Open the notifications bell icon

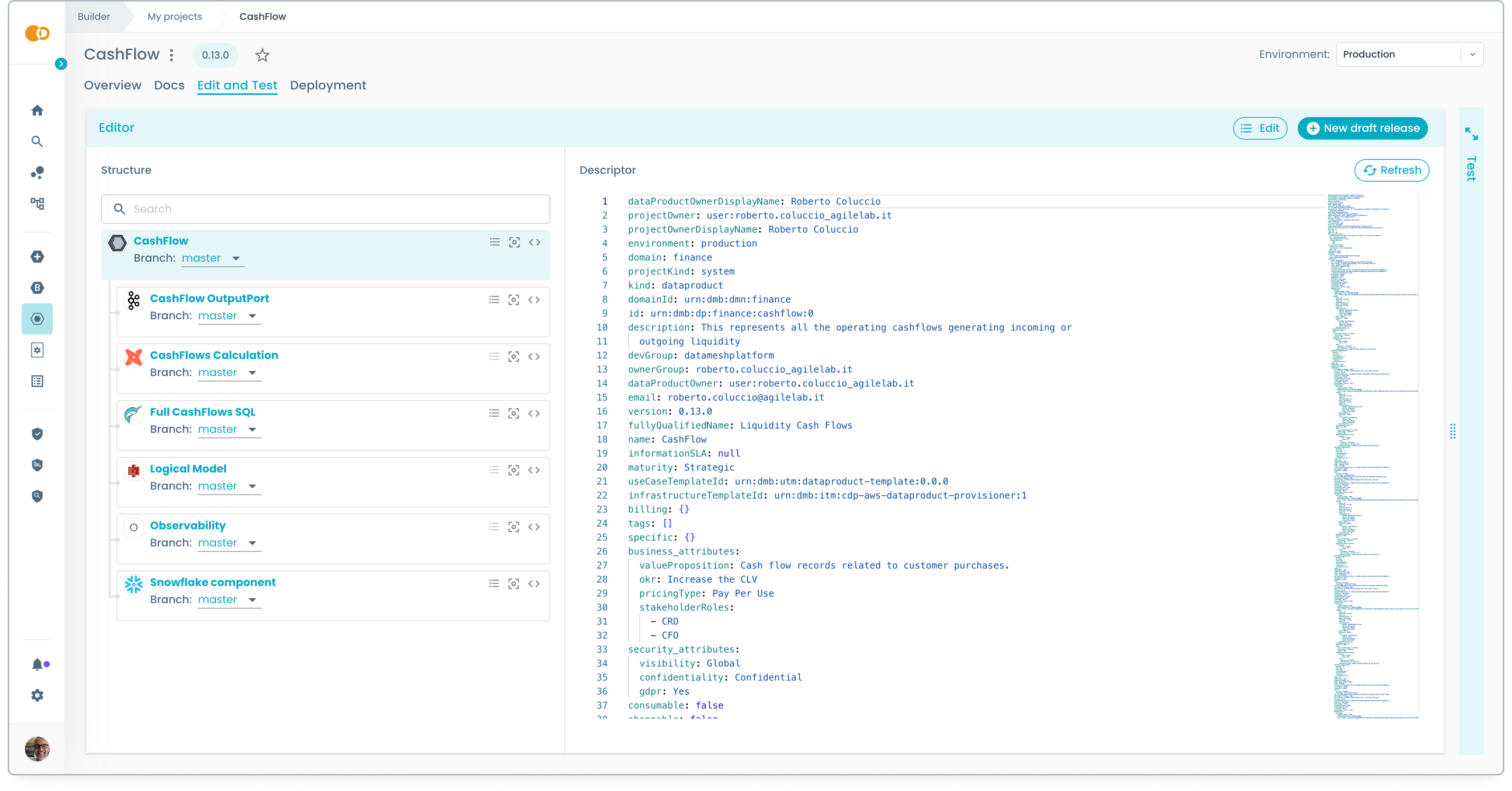(x=37, y=664)
